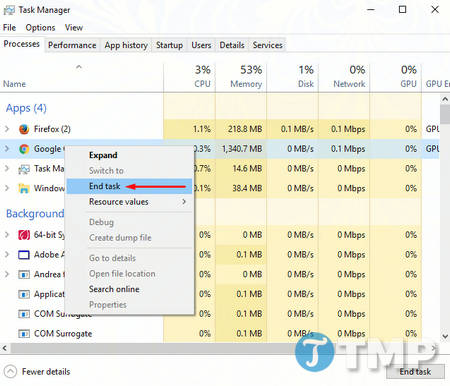The image size is (450, 386).
Task: Click the Andrea process icon
Action: [x=24, y=275]
